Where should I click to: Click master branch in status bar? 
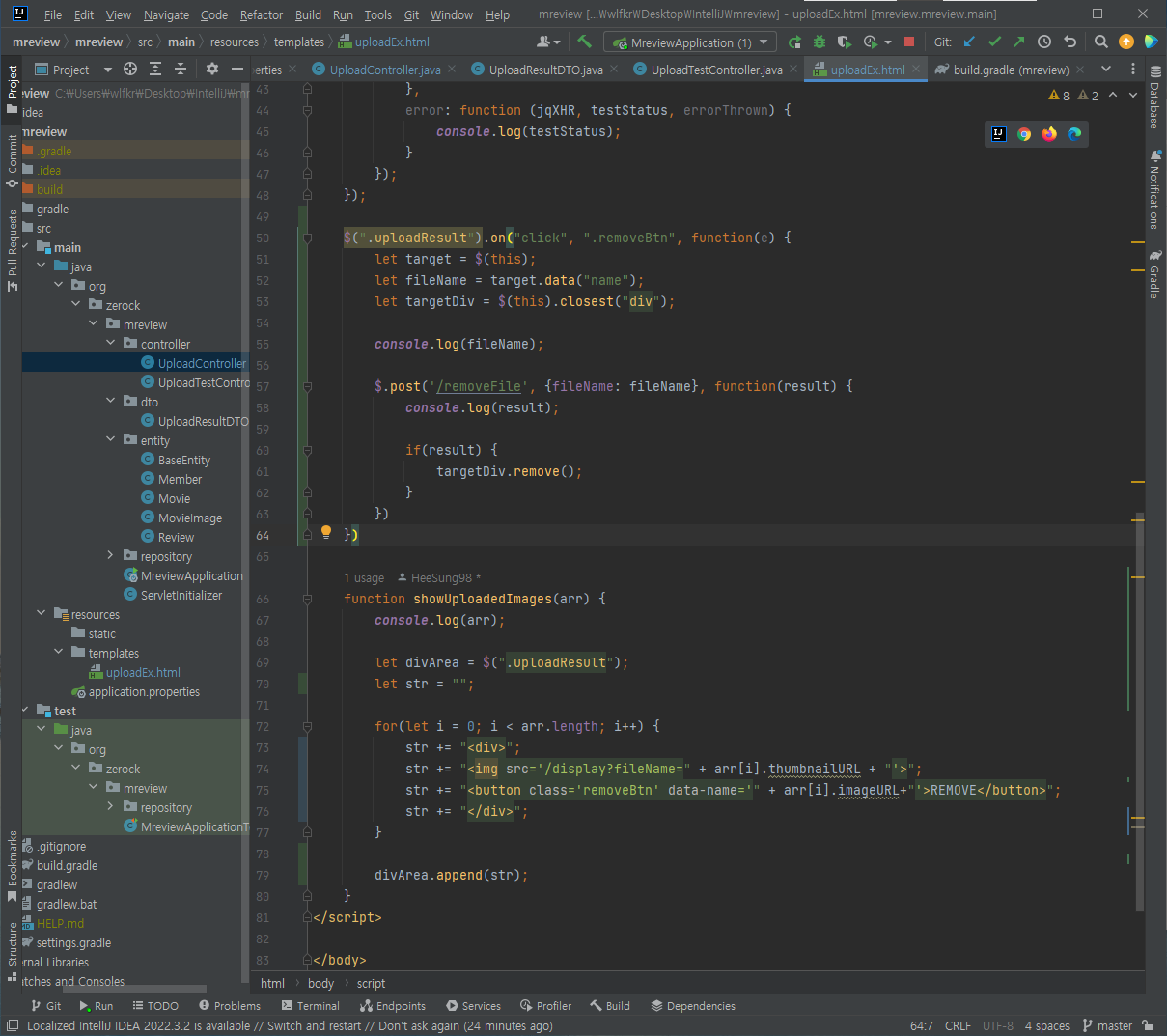point(1107,1025)
